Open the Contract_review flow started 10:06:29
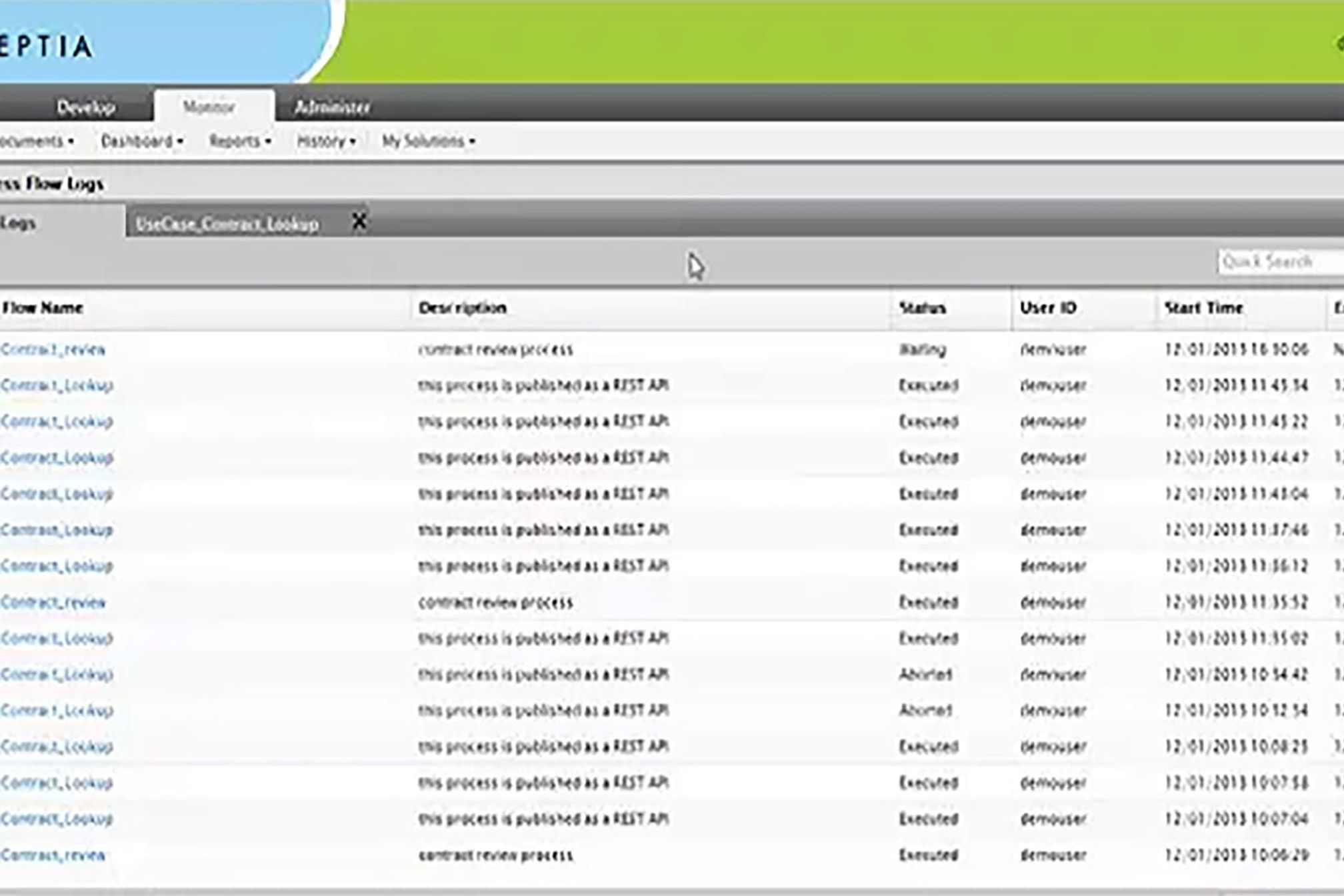This screenshot has height=896, width=1344. click(53, 855)
